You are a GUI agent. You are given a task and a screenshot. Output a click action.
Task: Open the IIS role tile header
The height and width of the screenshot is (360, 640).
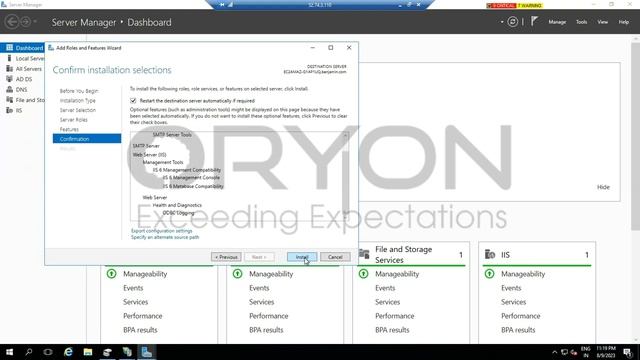tap(537, 255)
